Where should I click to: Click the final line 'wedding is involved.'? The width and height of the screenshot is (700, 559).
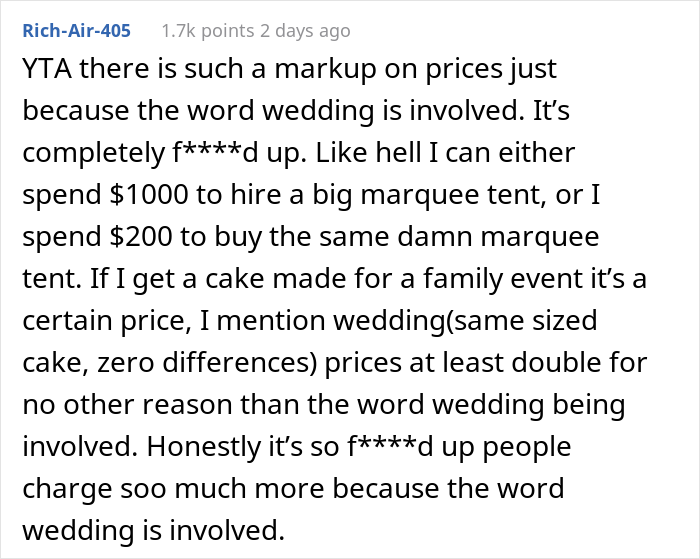pyautogui.click(x=154, y=530)
